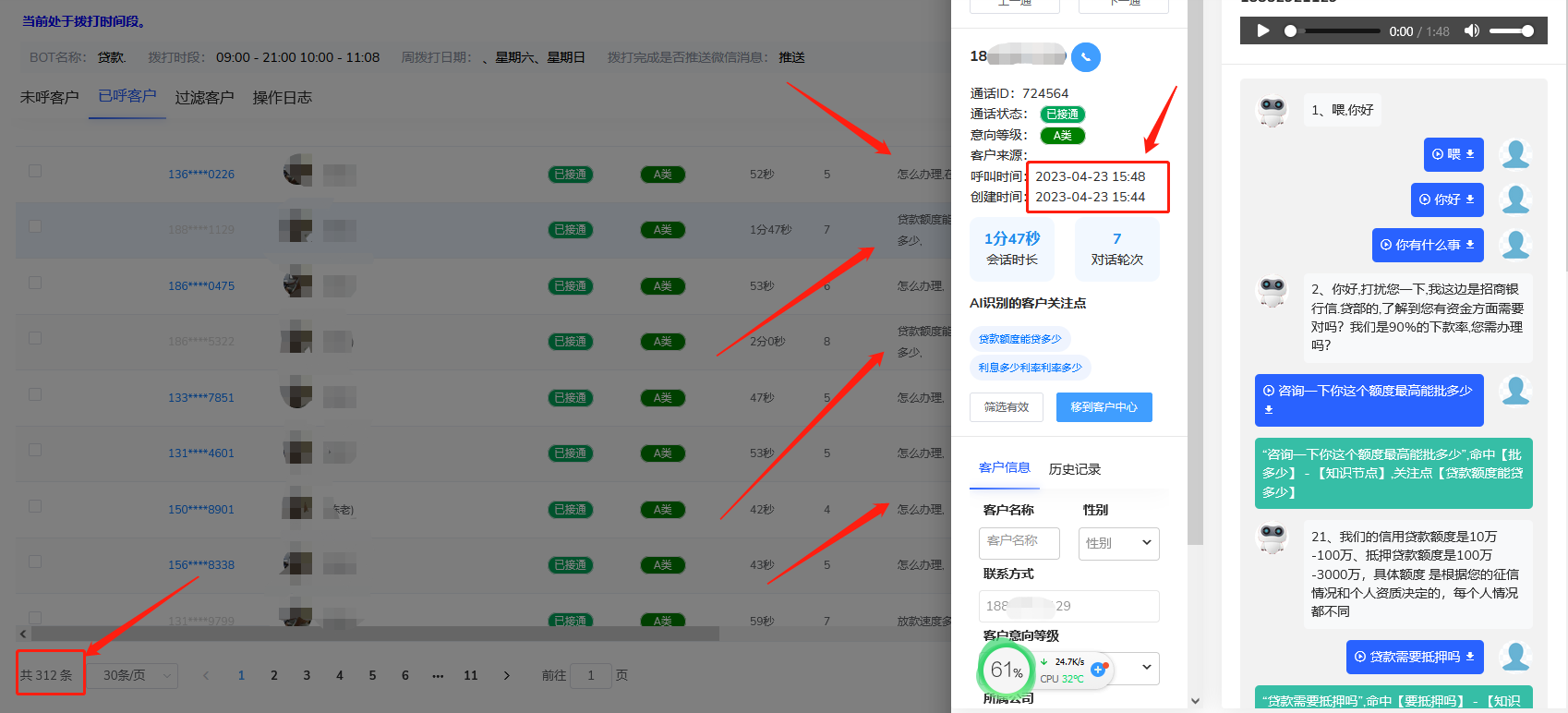The image size is (1568, 713).
Task: Expand the 性别 gender dropdown
Action: [1118, 543]
